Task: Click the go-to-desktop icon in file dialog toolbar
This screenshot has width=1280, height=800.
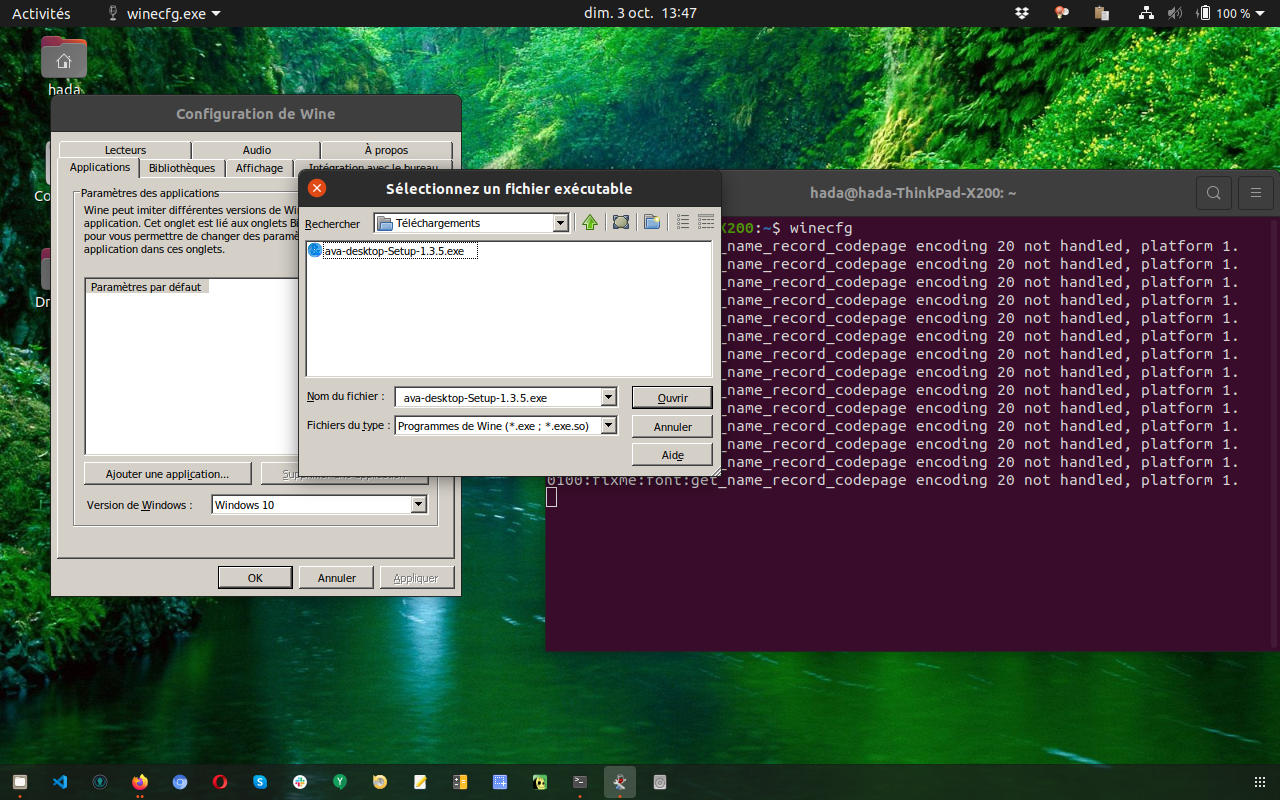Action: (621, 222)
